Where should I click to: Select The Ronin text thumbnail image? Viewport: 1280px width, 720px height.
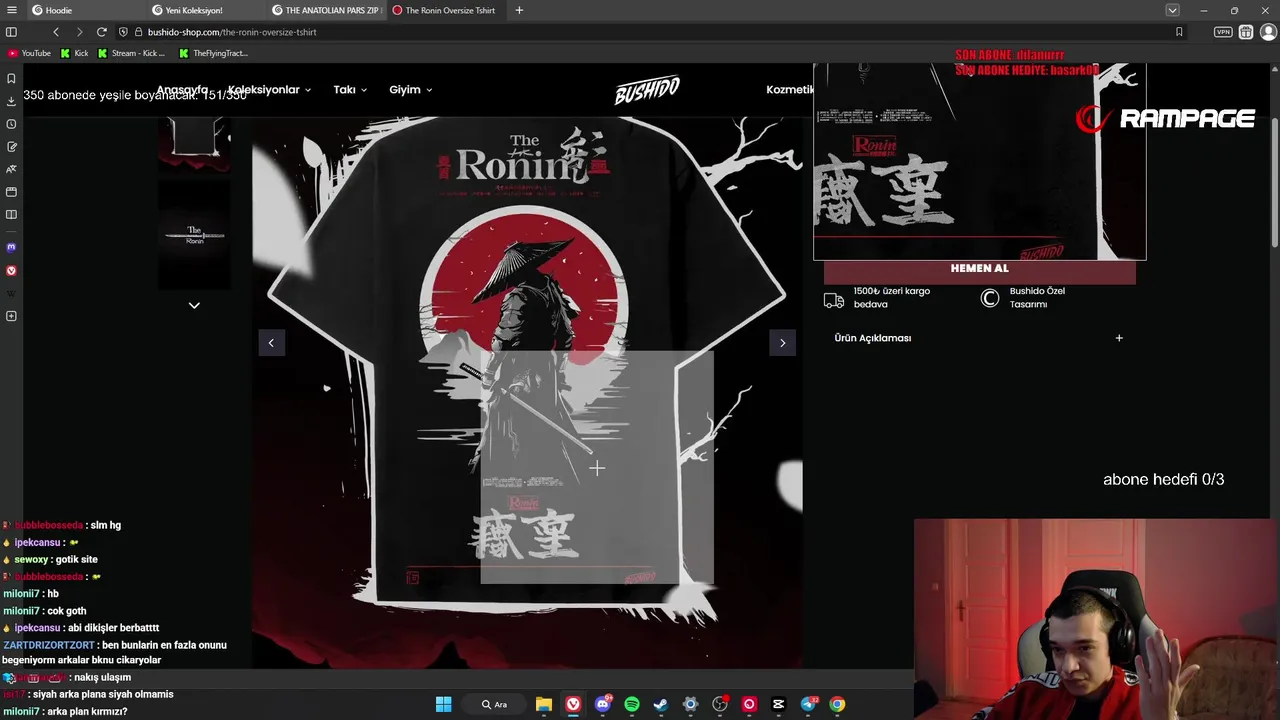pyautogui.click(x=194, y=235)
